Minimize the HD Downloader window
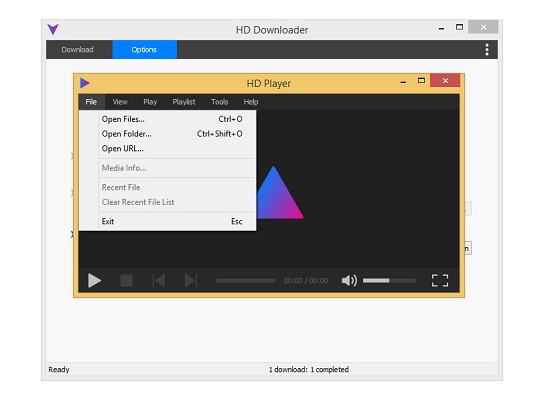 442,28
